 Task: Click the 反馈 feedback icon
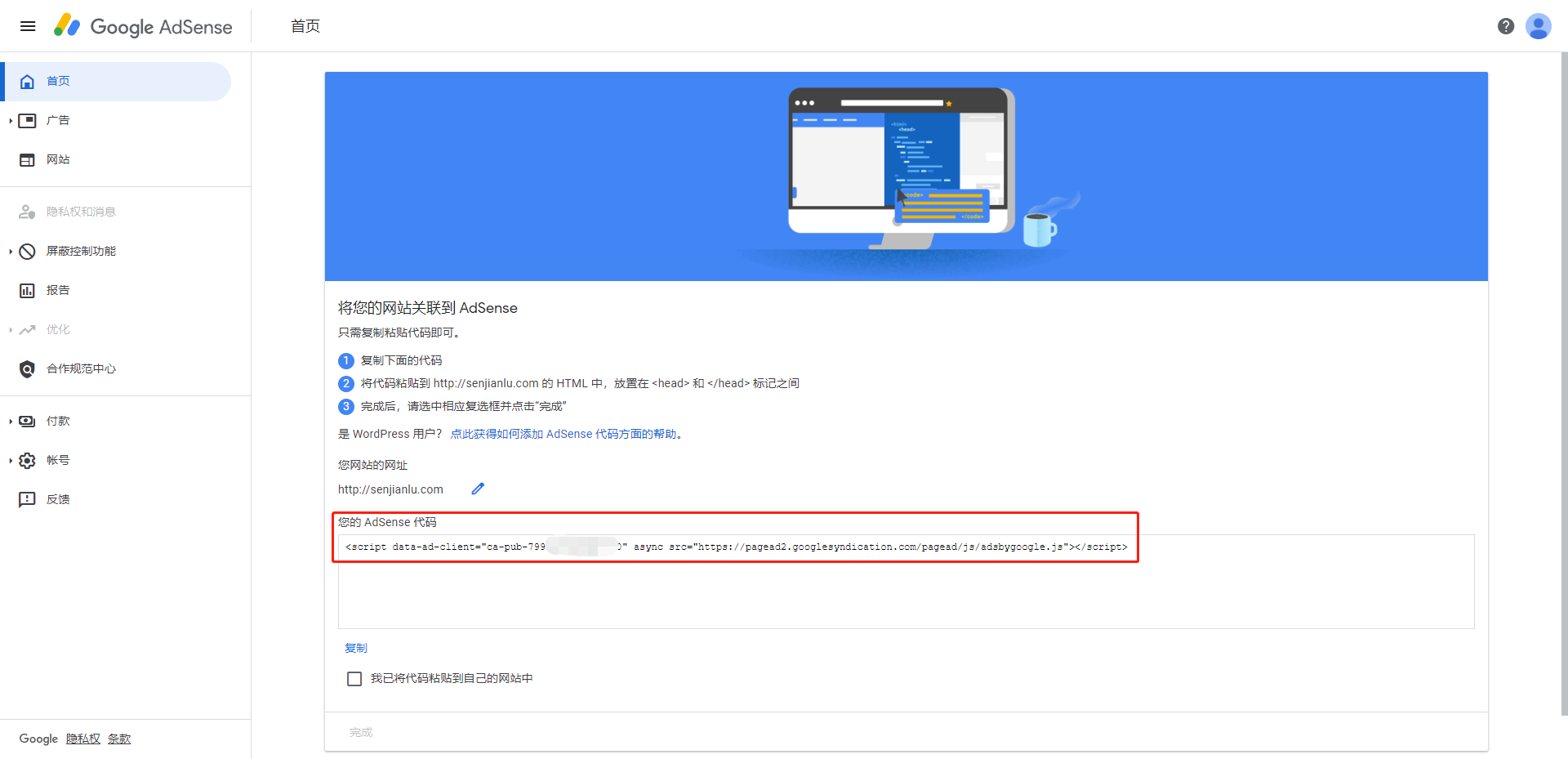[x=27, y=500]
